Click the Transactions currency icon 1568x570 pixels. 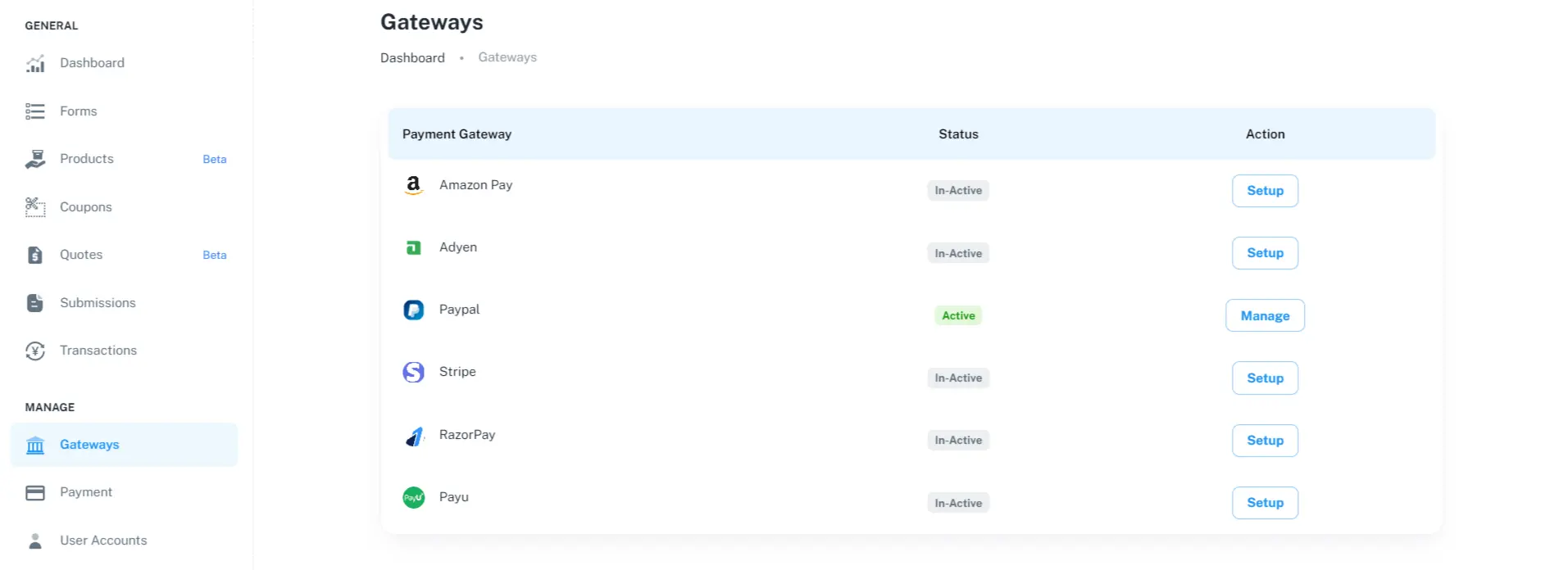pyautogui.click(x=35, y=351)
